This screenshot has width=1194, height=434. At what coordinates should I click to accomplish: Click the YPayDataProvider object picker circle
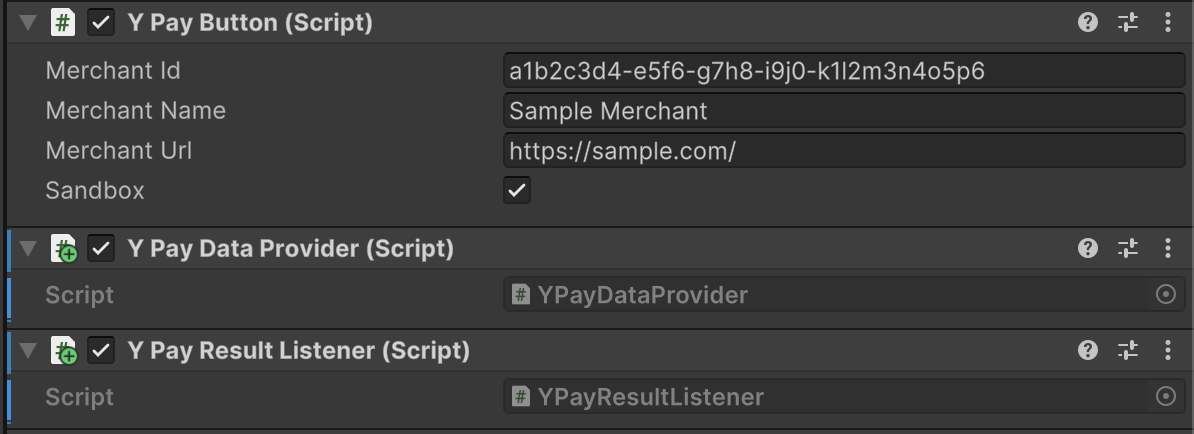tap(1165, 295)
